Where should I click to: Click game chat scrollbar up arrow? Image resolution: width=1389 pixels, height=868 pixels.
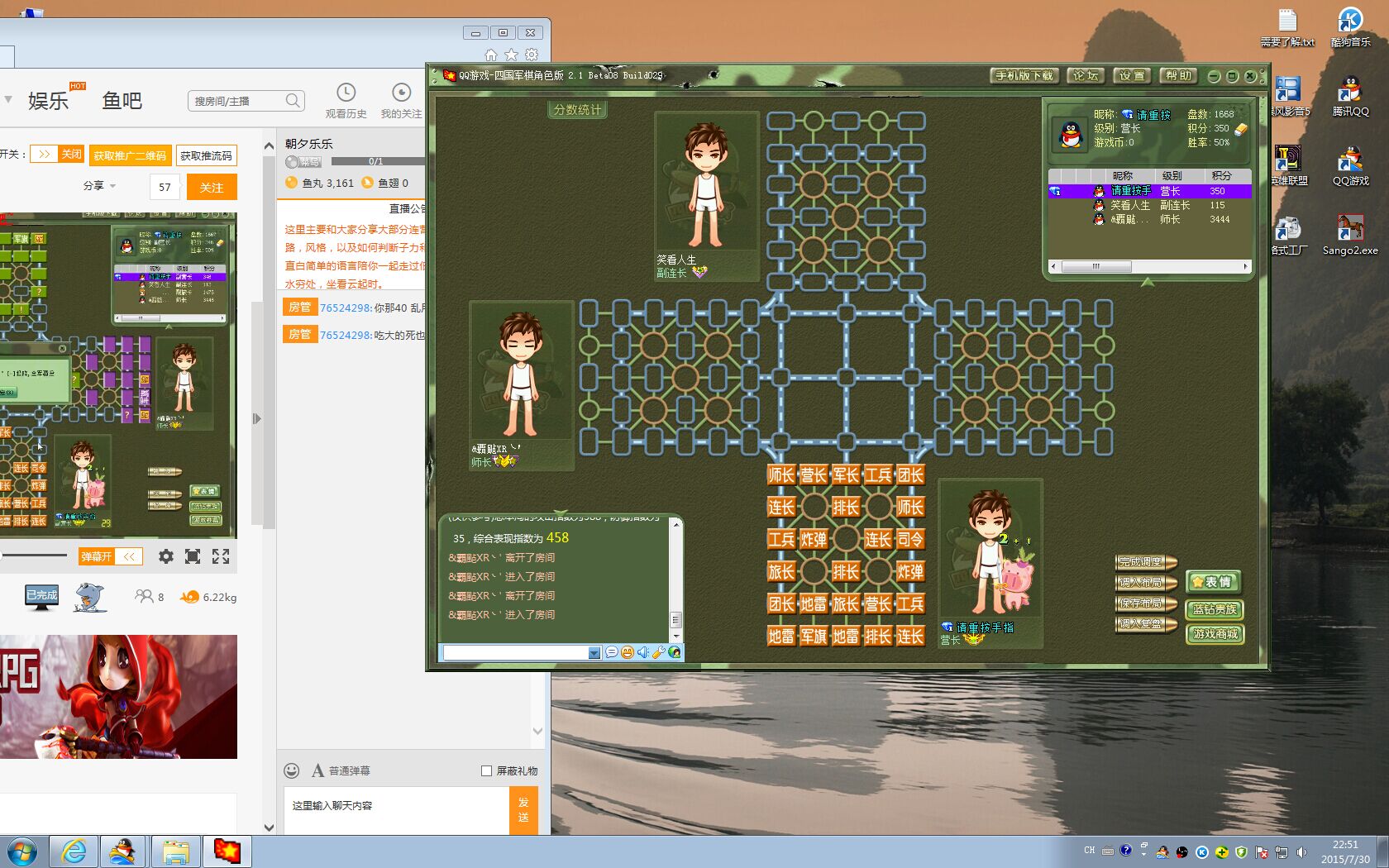click(x=675, y=524)
